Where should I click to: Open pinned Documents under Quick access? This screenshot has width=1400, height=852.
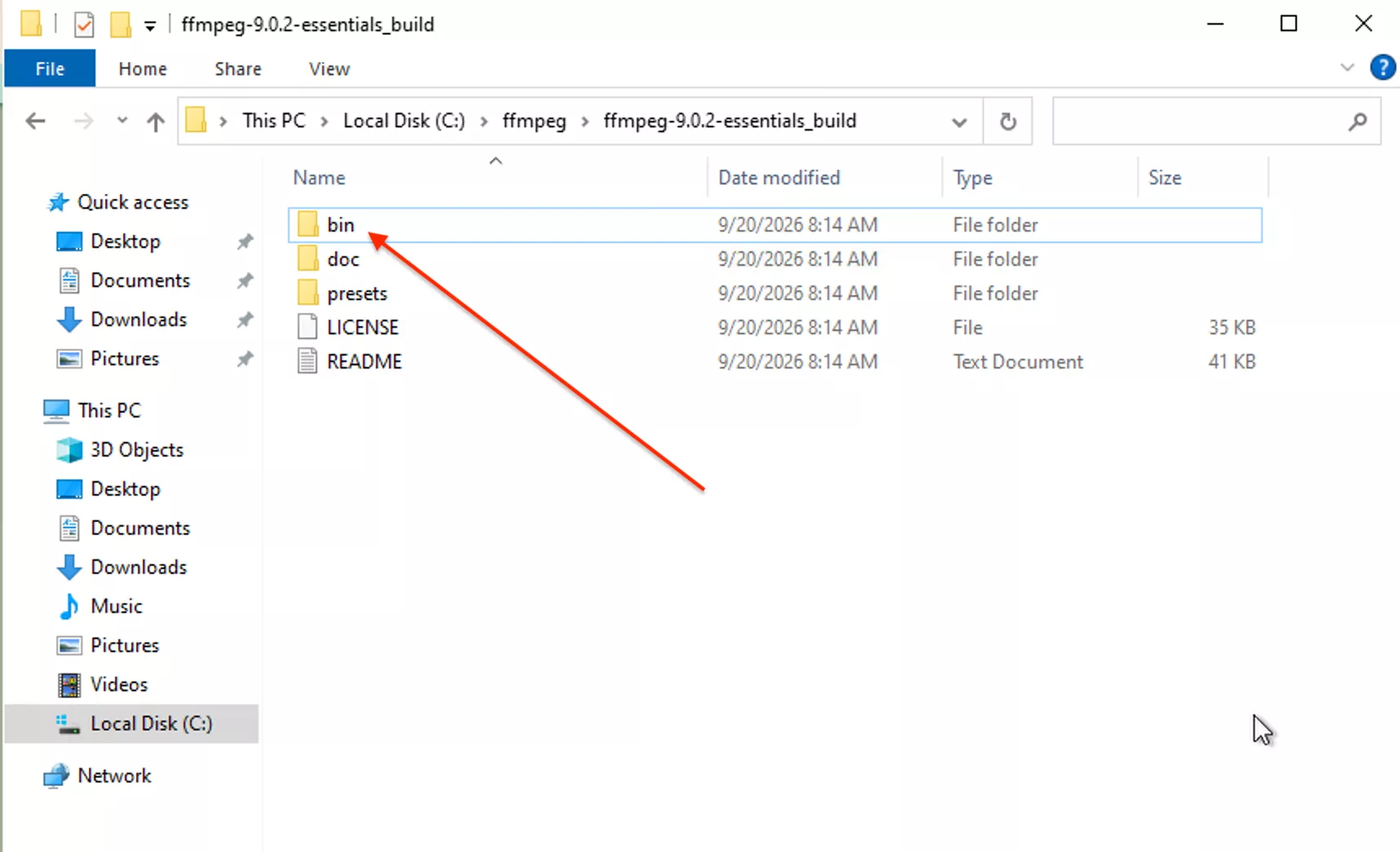[139, 280]
